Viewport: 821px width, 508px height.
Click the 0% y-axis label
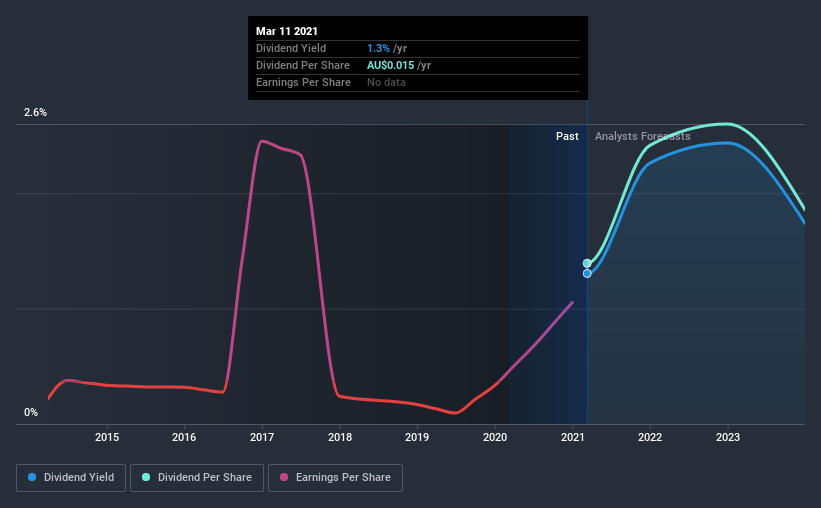pyautogui.click(x=31, y=413)
